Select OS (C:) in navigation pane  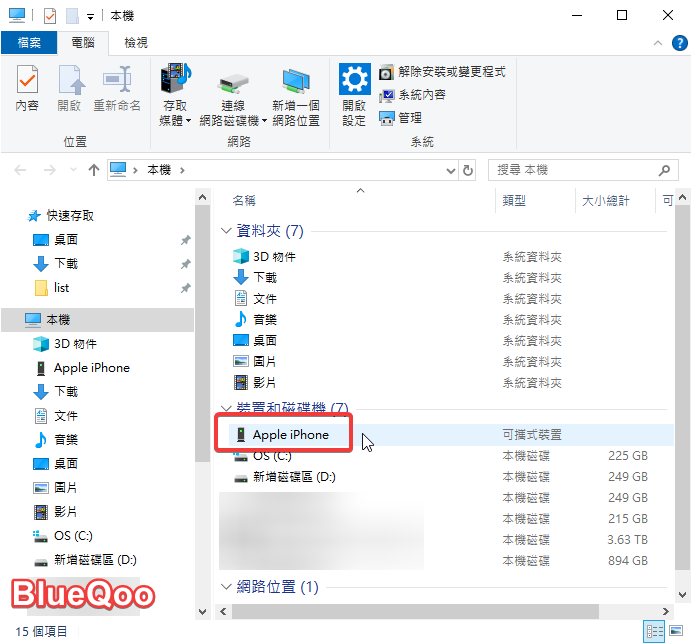tap(73, 536)
